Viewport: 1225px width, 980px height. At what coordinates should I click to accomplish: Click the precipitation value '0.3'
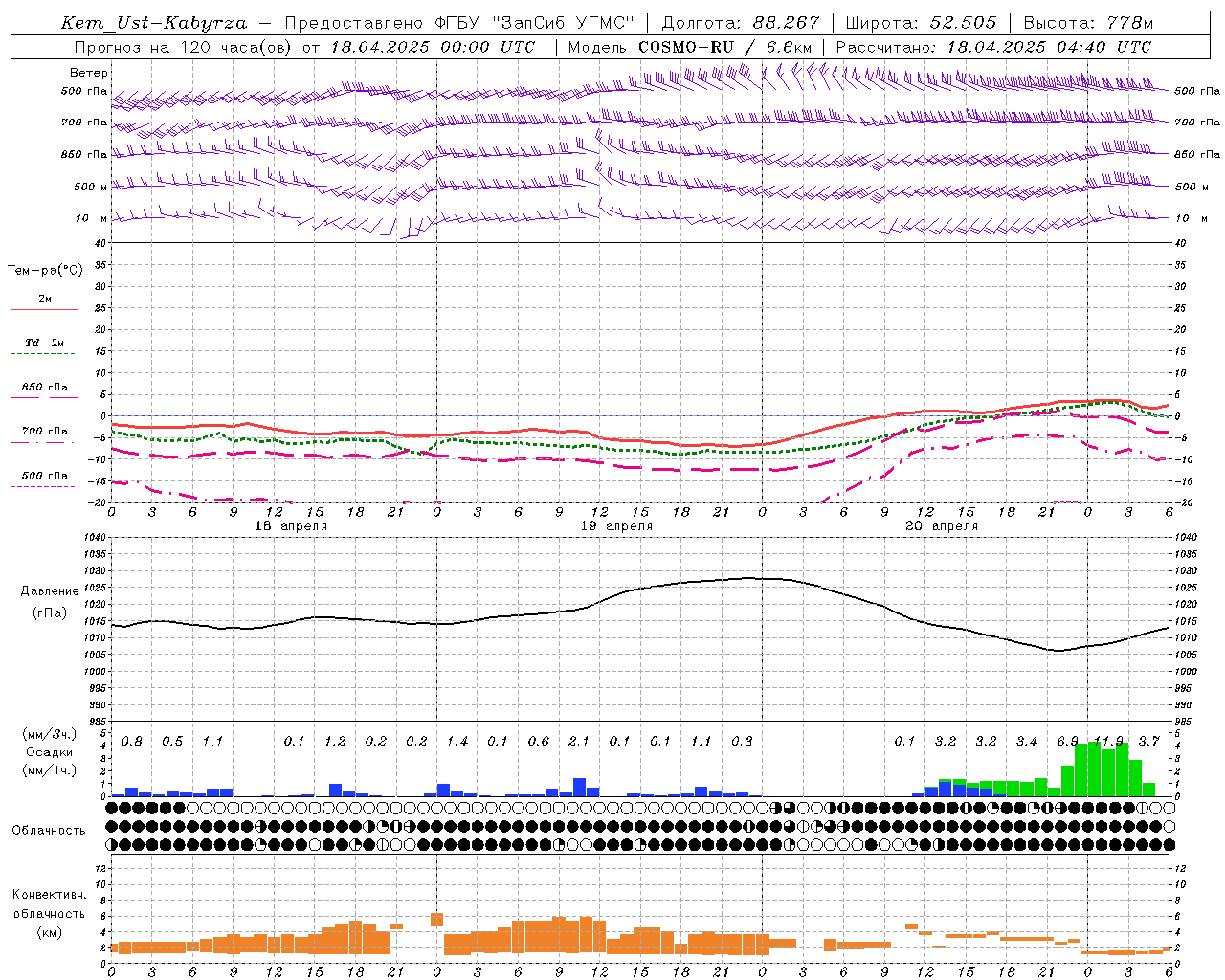point(742,742)
